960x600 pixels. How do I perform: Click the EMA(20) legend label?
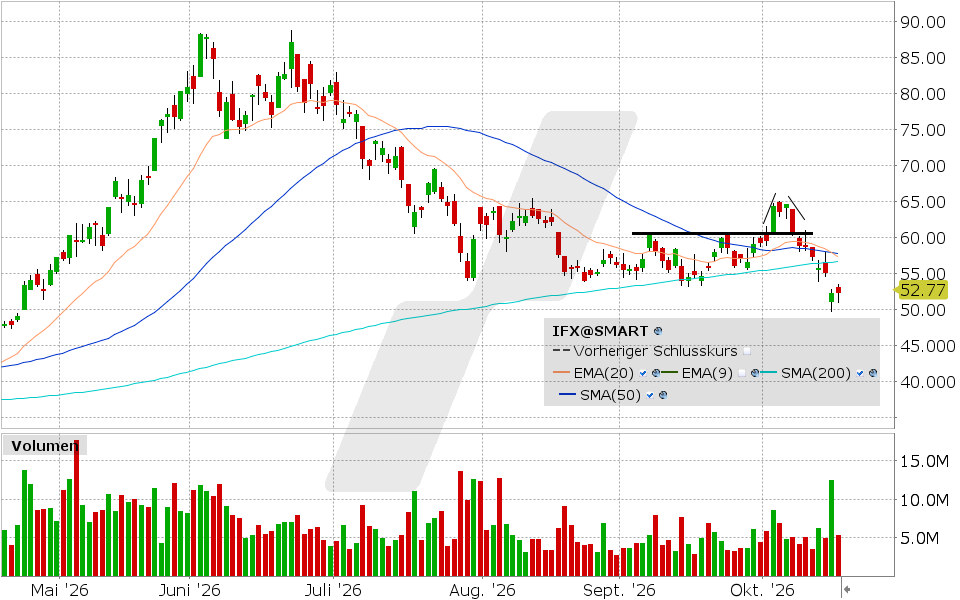coord(604,373)
